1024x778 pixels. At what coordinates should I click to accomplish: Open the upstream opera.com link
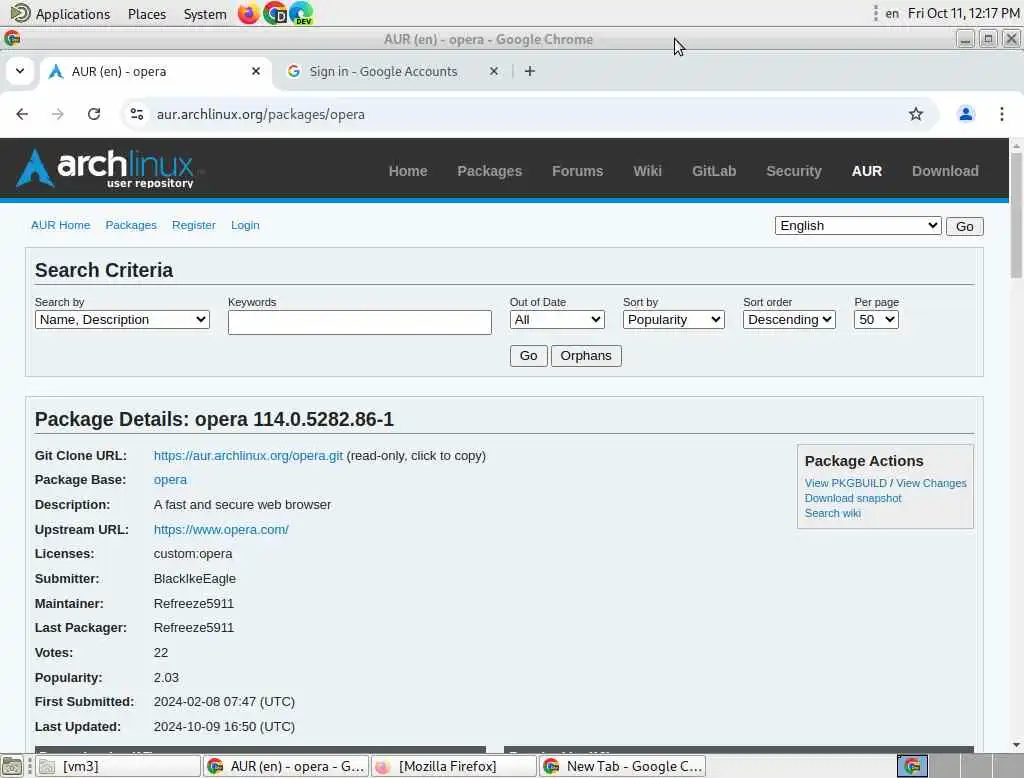221,530
